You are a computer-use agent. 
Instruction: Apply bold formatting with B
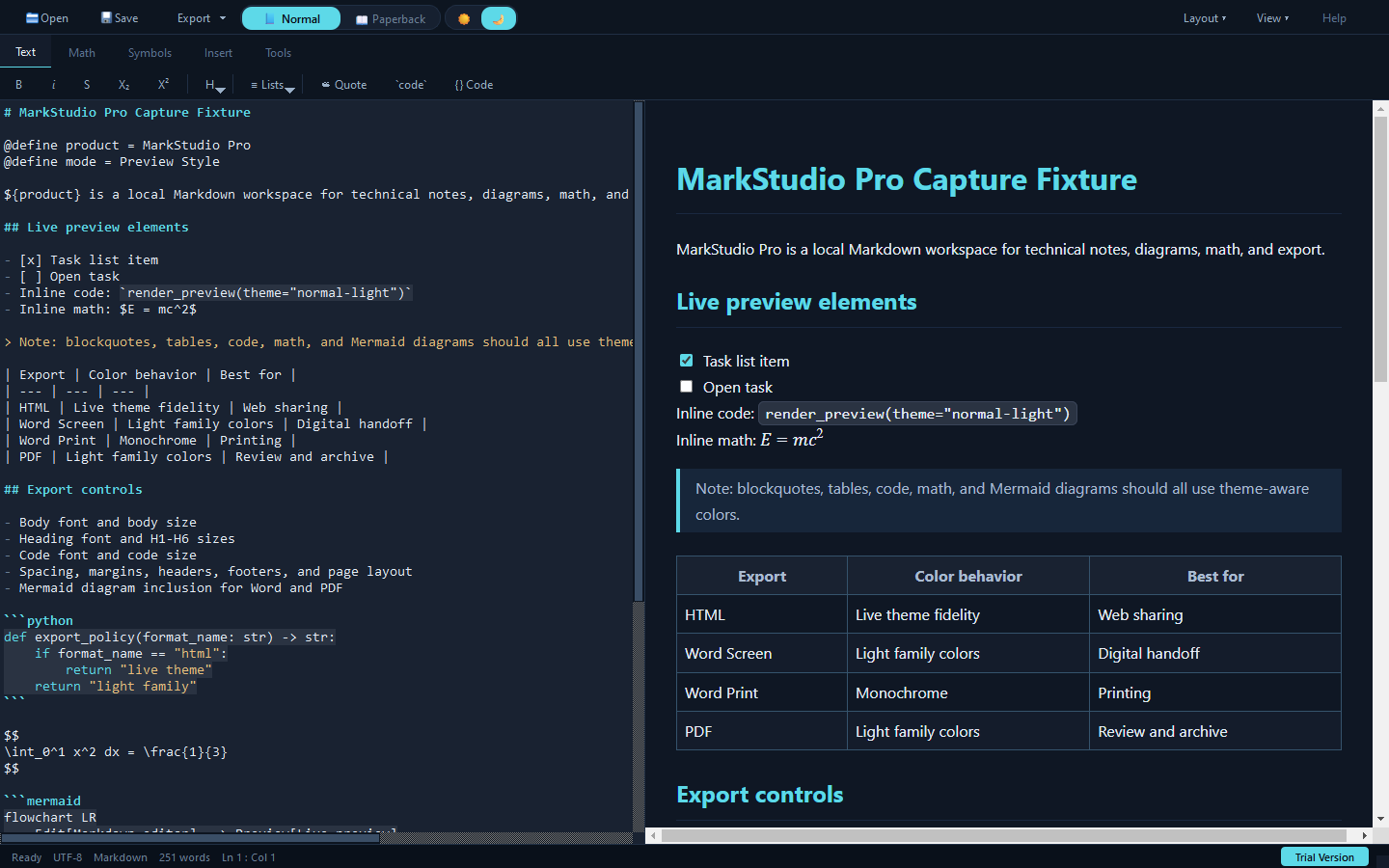pos(18,85)
